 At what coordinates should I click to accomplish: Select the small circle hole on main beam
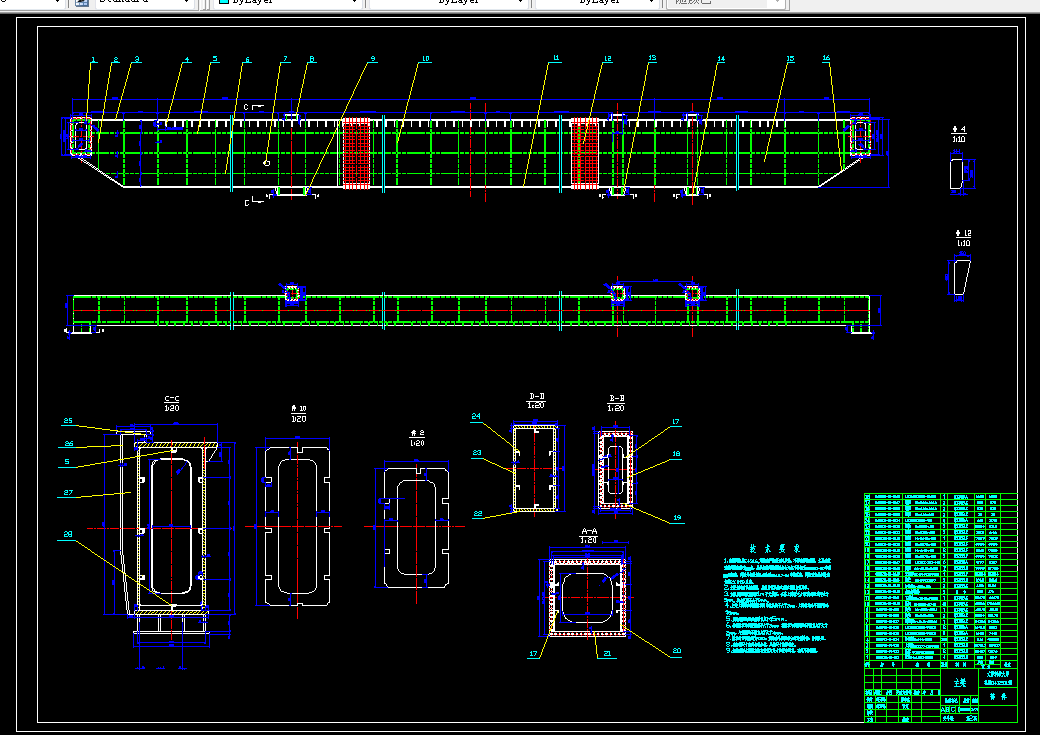click(267, 163)
